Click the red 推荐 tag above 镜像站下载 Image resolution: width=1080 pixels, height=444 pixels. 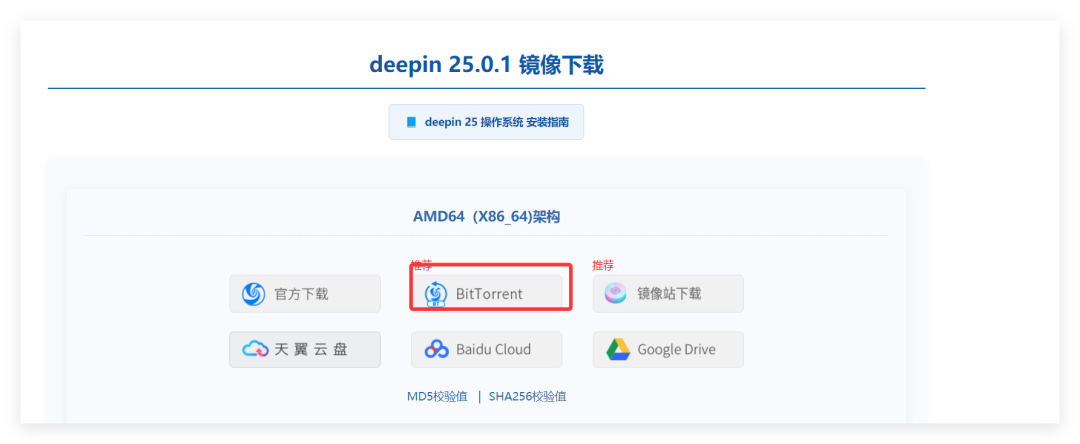click(603, 265)
